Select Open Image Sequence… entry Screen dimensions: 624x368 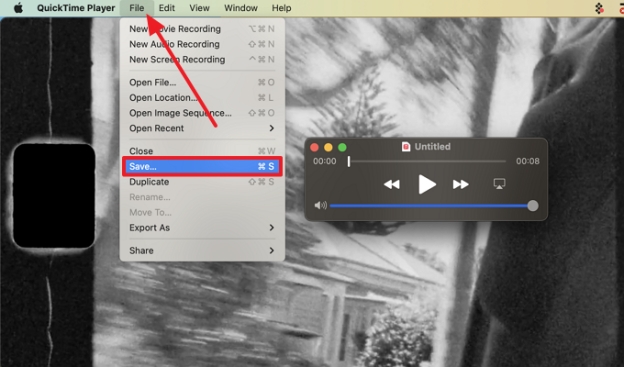tap(202, 113)
